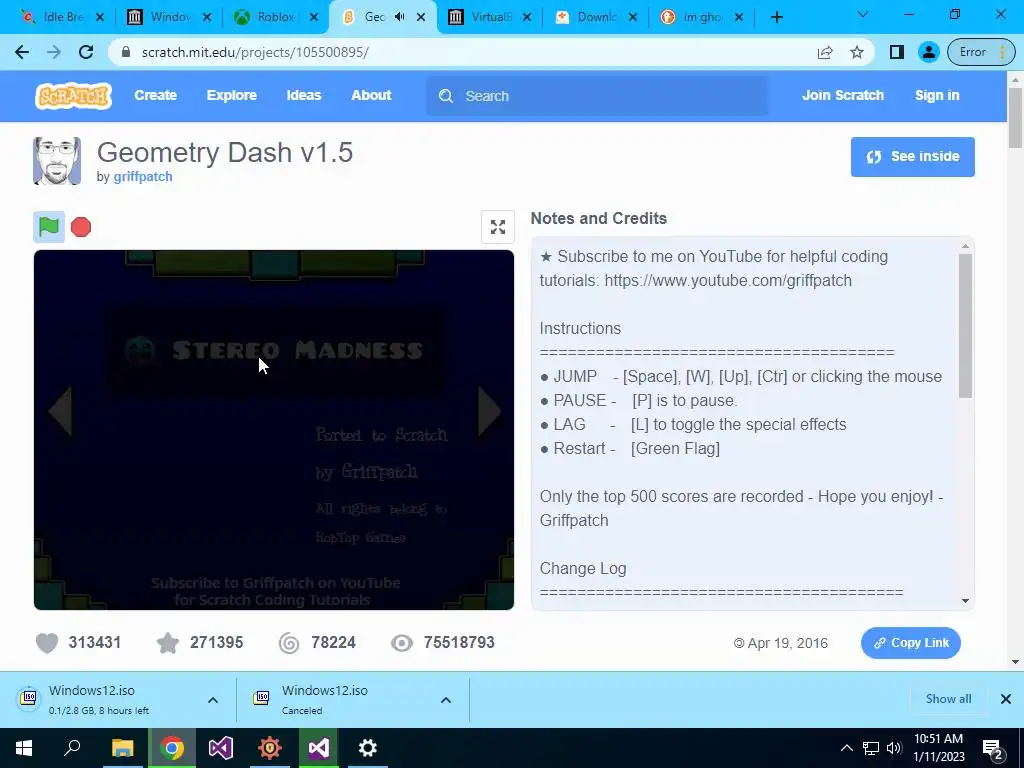Open the tab search chevron
This screenshot has width=1024, height=768.
point(863,14)
